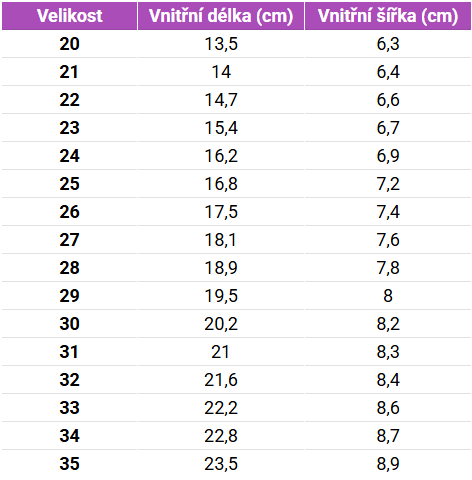Click the Velikost column header
This screenshot has width=472, height=480.
69,16
